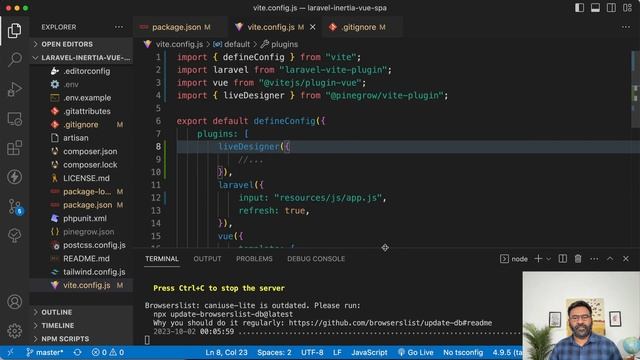The height and width of the screenshot is (360, 640).
Task: Open errors and warnings status item
Action: [108, 352]
